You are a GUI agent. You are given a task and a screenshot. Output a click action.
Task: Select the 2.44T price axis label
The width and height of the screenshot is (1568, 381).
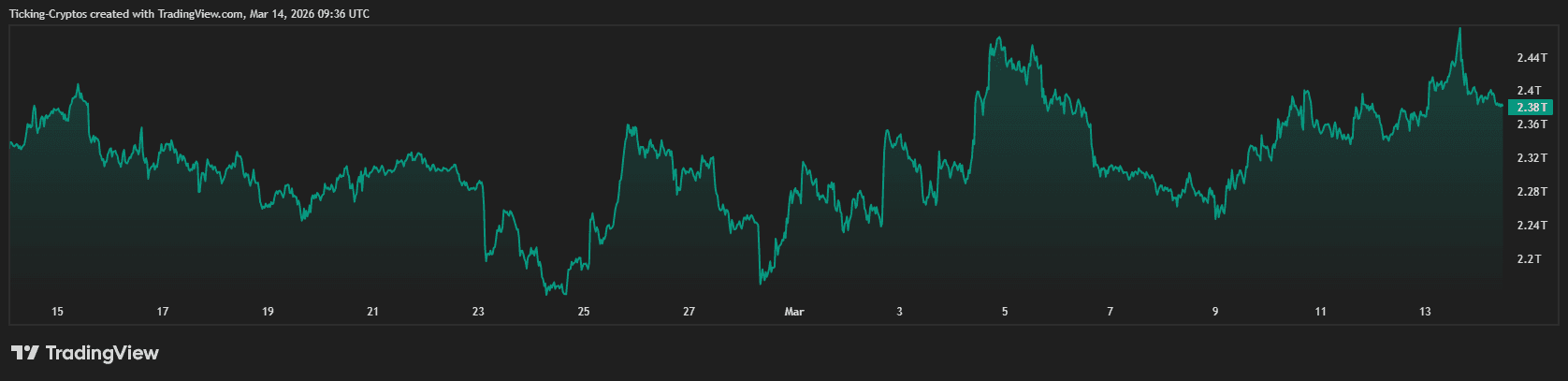[1532, 58]
